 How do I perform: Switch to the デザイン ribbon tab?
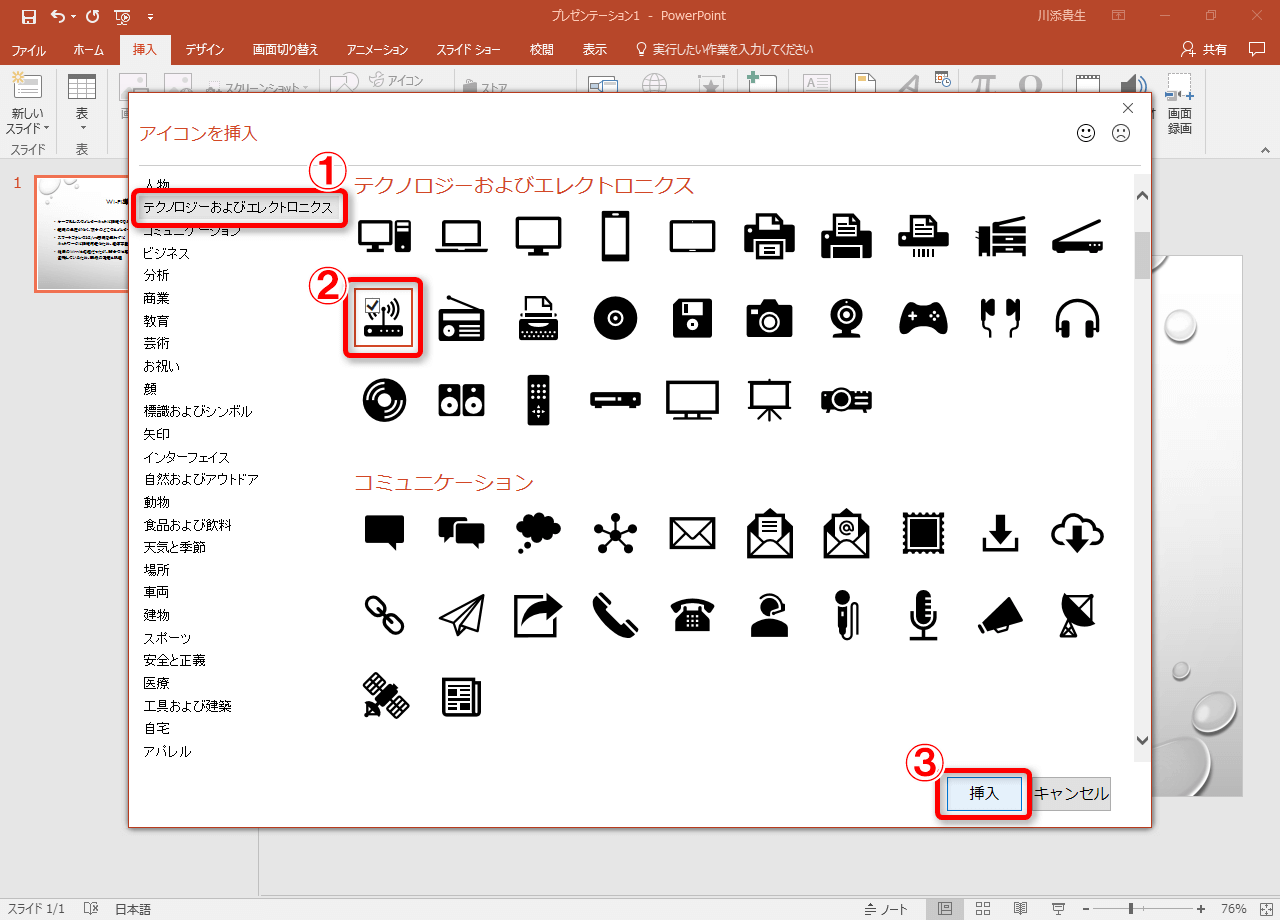204,48
